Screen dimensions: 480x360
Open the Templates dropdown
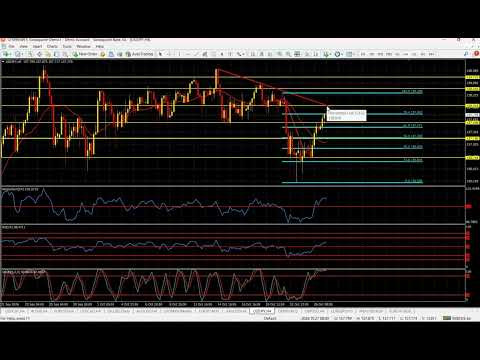point(350,54)
